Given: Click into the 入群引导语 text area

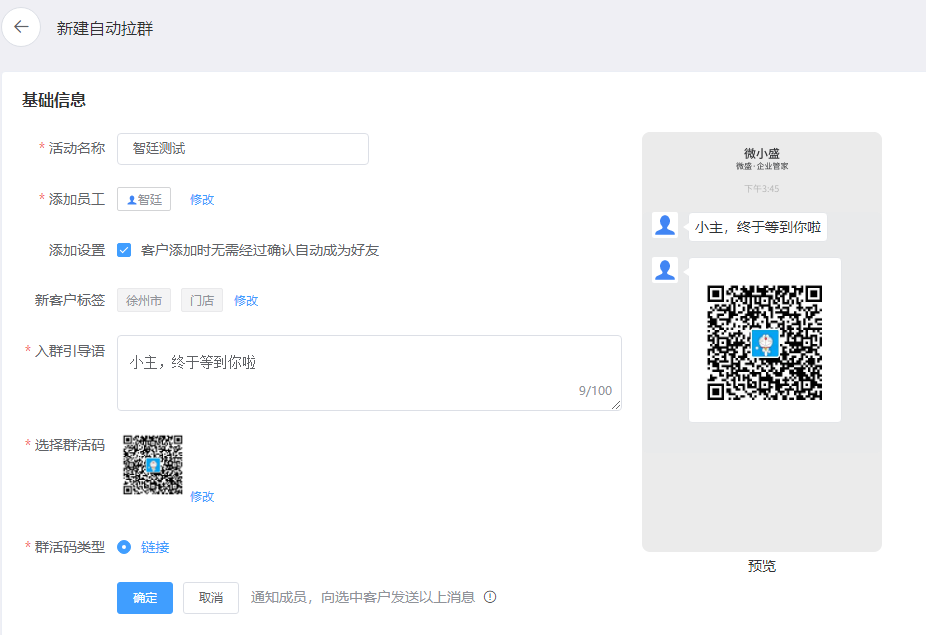Looking at the screenshot, I should [369, 373].
